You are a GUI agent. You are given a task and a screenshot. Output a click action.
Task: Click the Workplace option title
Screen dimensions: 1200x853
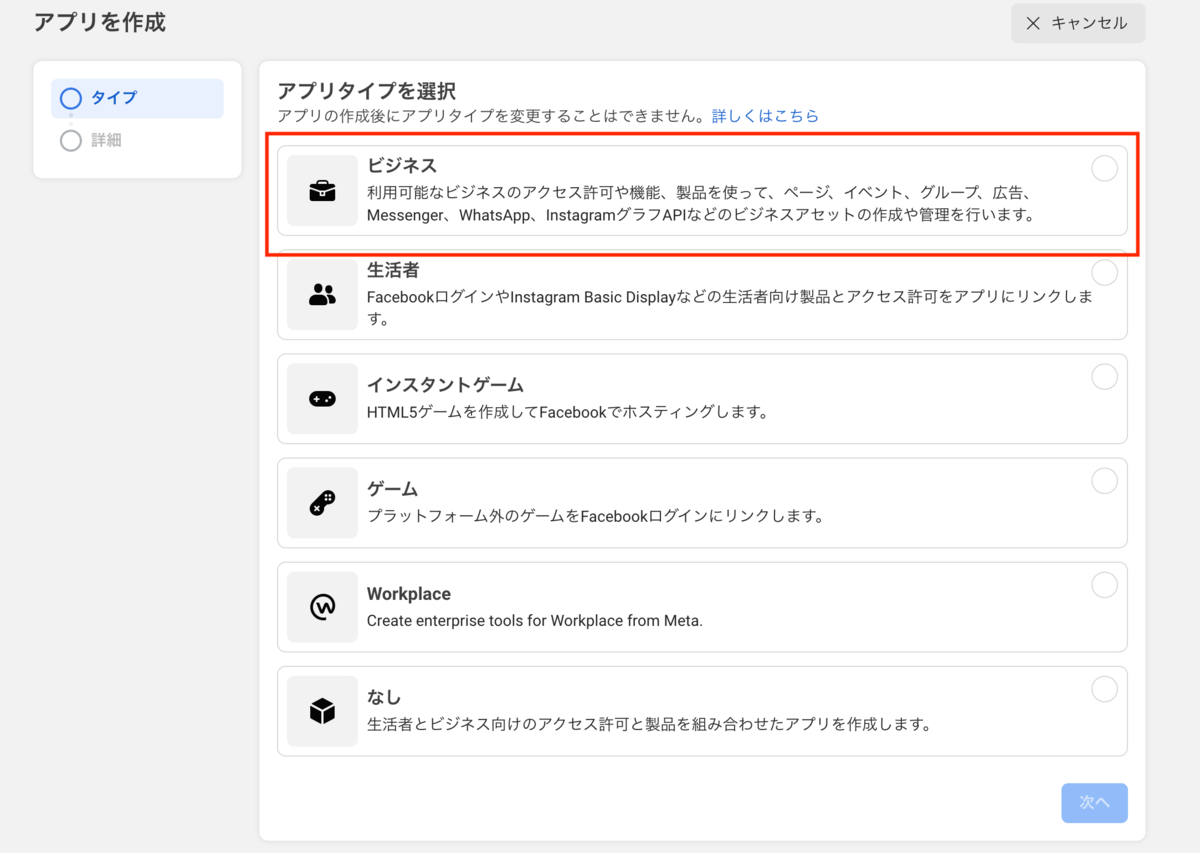click(x=409, y=593)
